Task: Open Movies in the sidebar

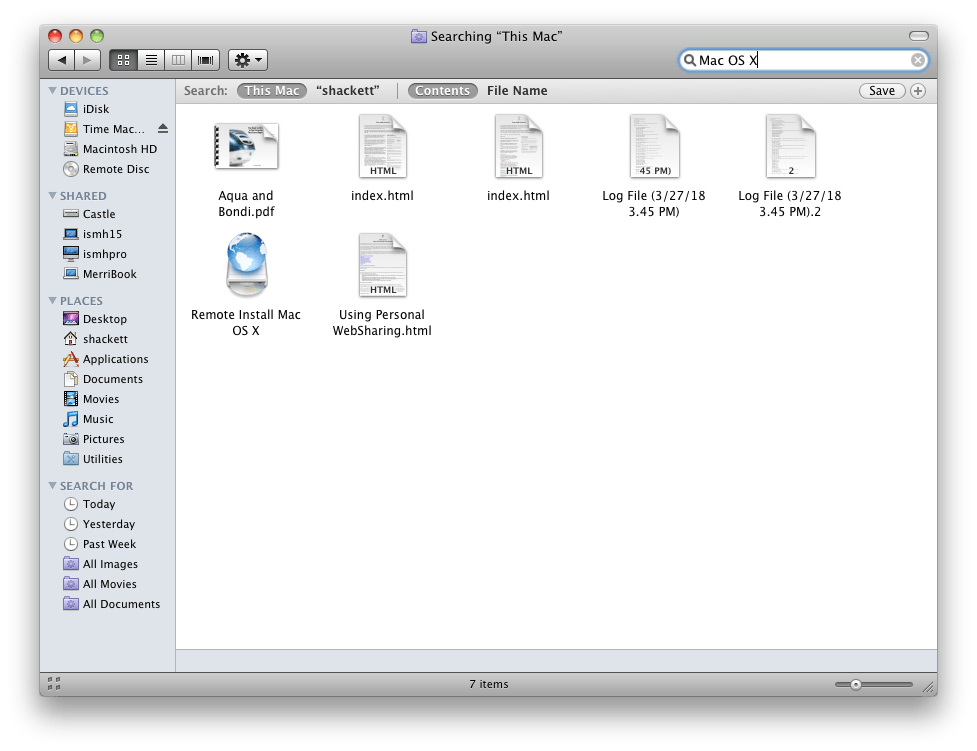Action: (x=107, y=399)
